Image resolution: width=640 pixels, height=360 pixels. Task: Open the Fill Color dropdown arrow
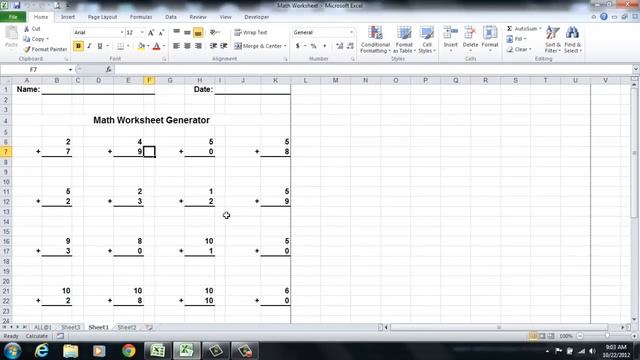point(148,46)
